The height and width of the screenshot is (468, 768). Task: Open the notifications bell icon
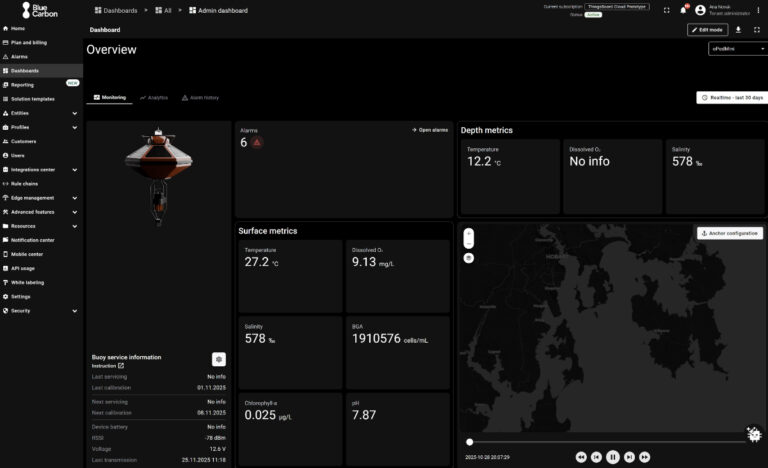[x=684, y=10]
